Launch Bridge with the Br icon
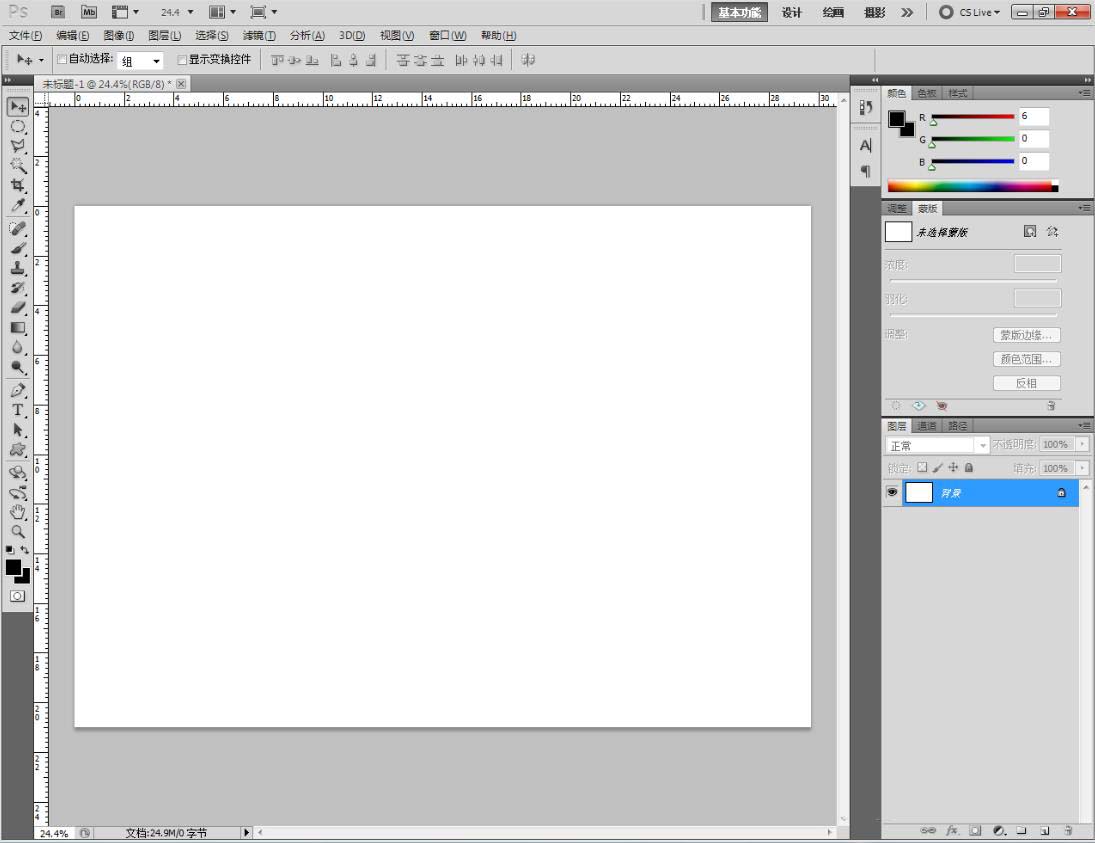The width and height of the screenshot is (1095, 843). tap(59, 12)
